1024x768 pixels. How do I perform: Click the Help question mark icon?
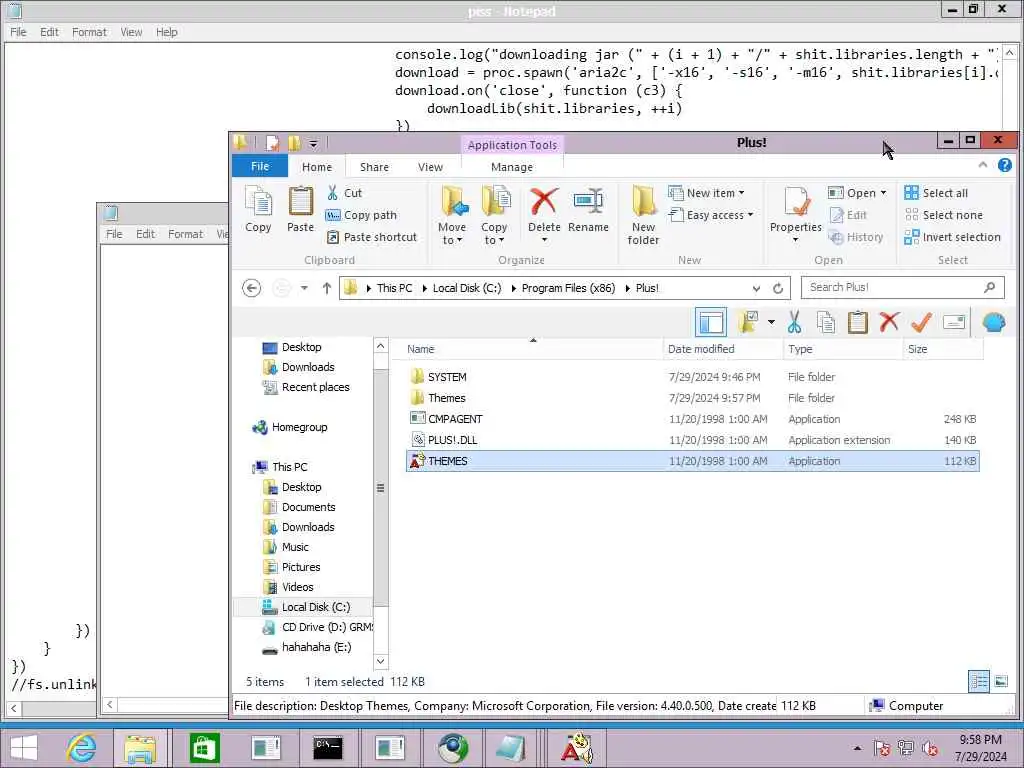click(x=1004, y=166)
